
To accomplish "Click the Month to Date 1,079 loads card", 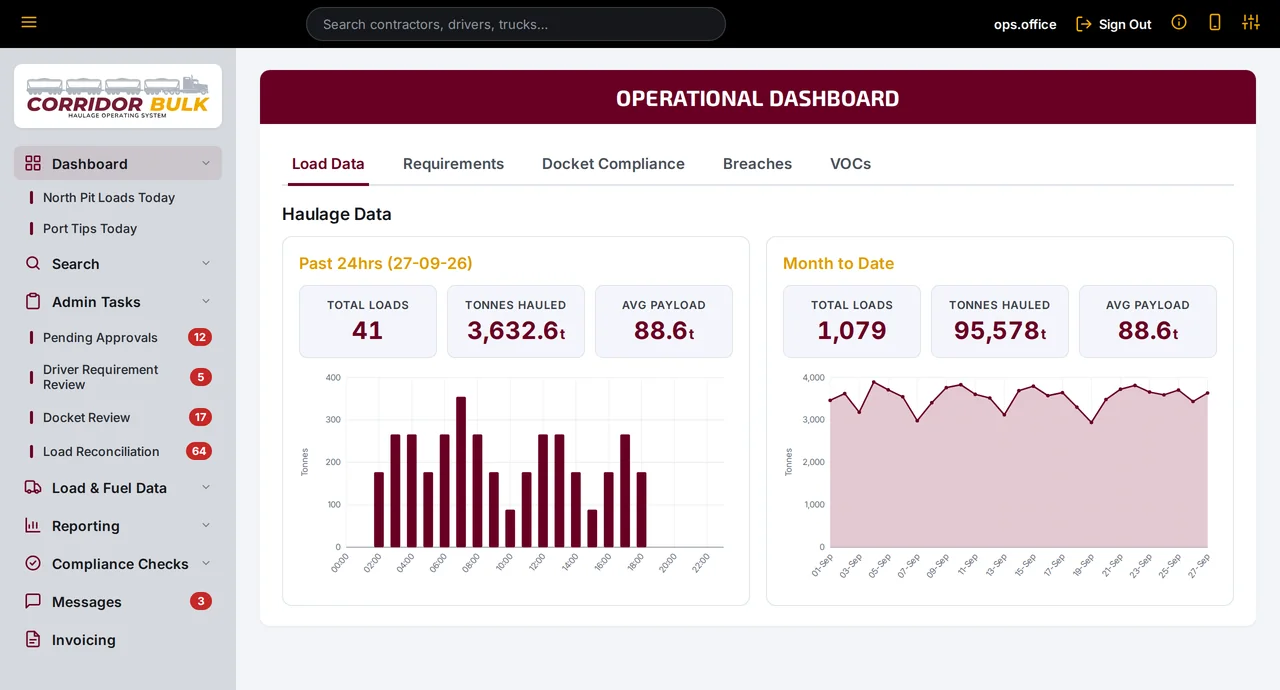I will (x=852, y=321).
